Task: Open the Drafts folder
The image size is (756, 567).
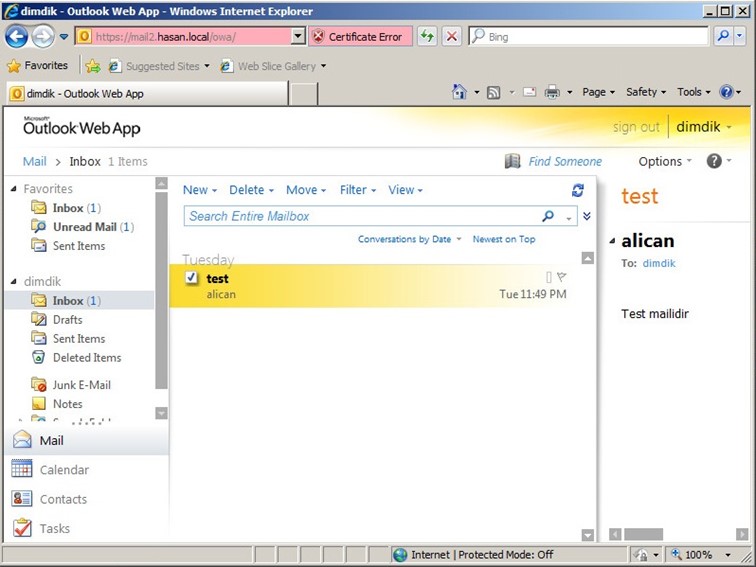Action: 57,320
